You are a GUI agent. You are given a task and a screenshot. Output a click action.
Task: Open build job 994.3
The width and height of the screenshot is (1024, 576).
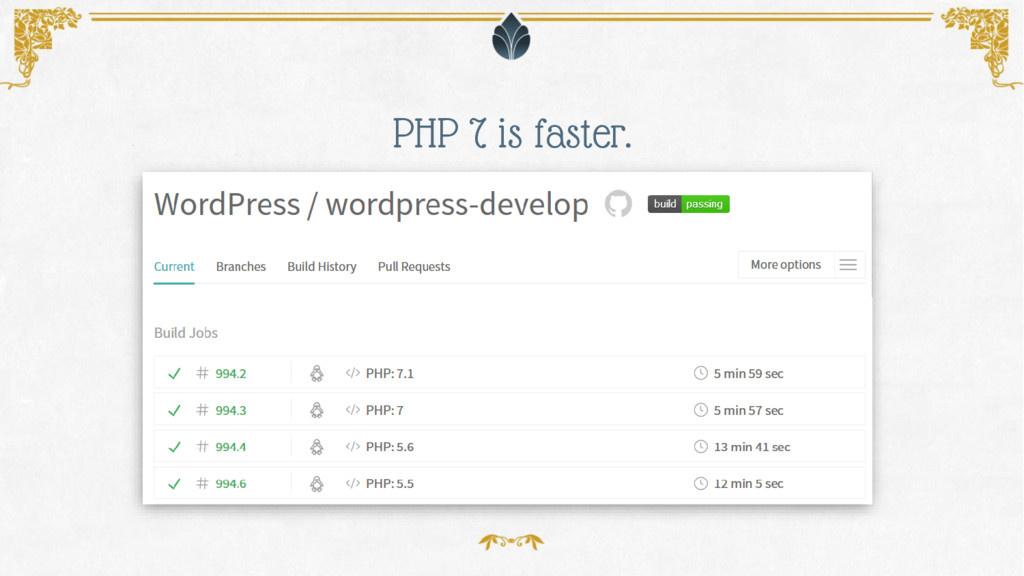click(231, 410)
